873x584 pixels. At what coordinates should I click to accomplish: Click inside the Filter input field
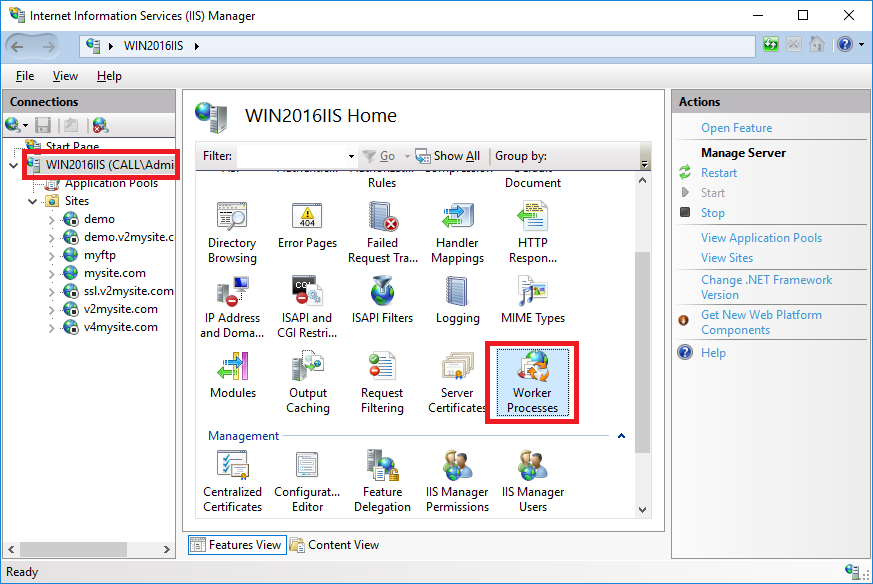point(292,156)
